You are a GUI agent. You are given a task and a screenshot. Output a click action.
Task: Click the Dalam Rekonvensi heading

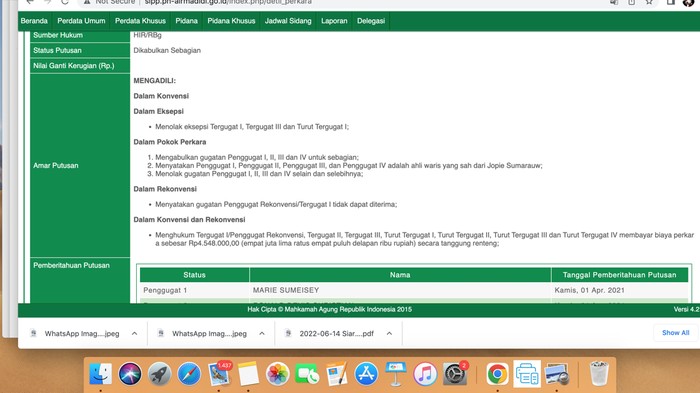click(165, 189)
